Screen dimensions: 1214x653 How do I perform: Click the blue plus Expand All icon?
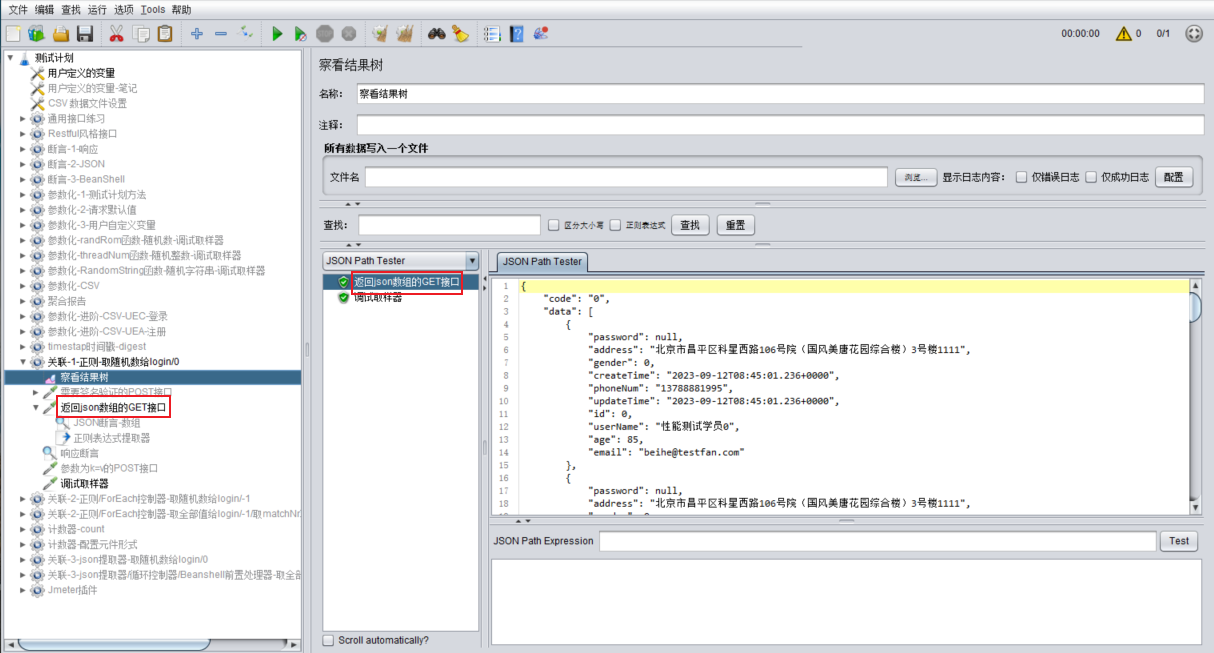(x=196, y=34)
